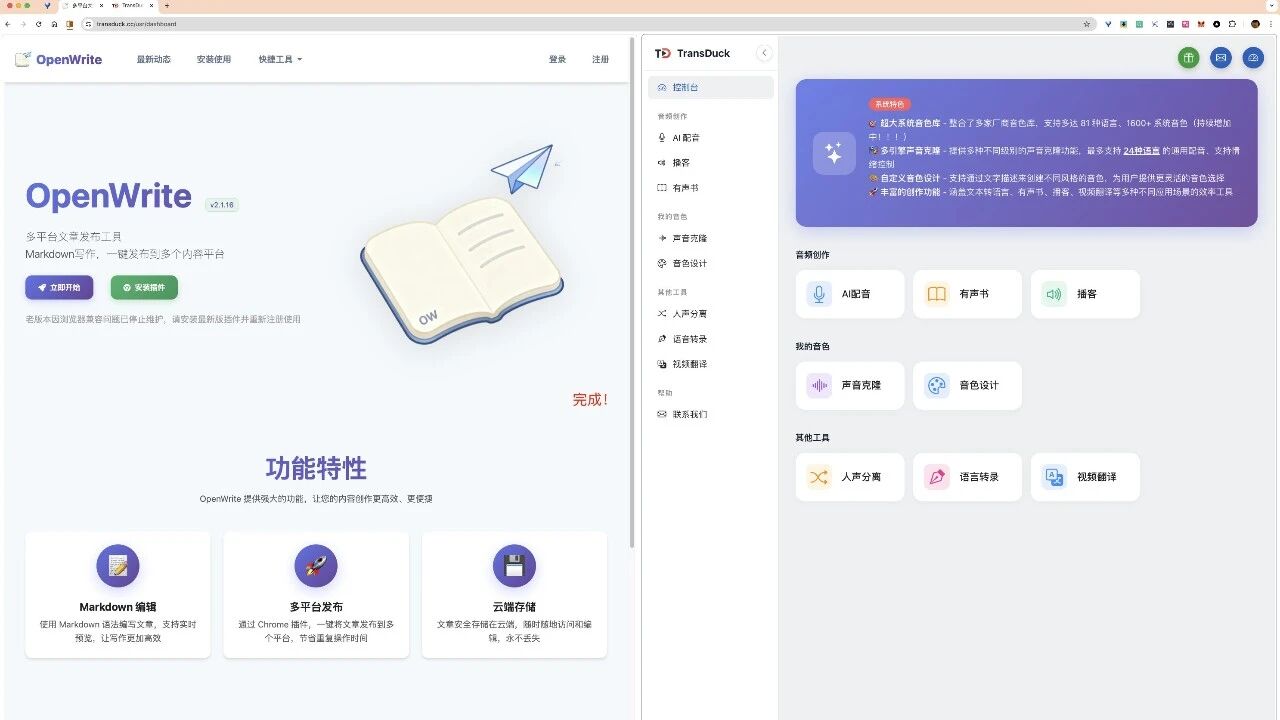This screenshot has width=1280, height=720.
Task: Select 有声书 in the TransDuck sidebar
Action: point(711,187)
